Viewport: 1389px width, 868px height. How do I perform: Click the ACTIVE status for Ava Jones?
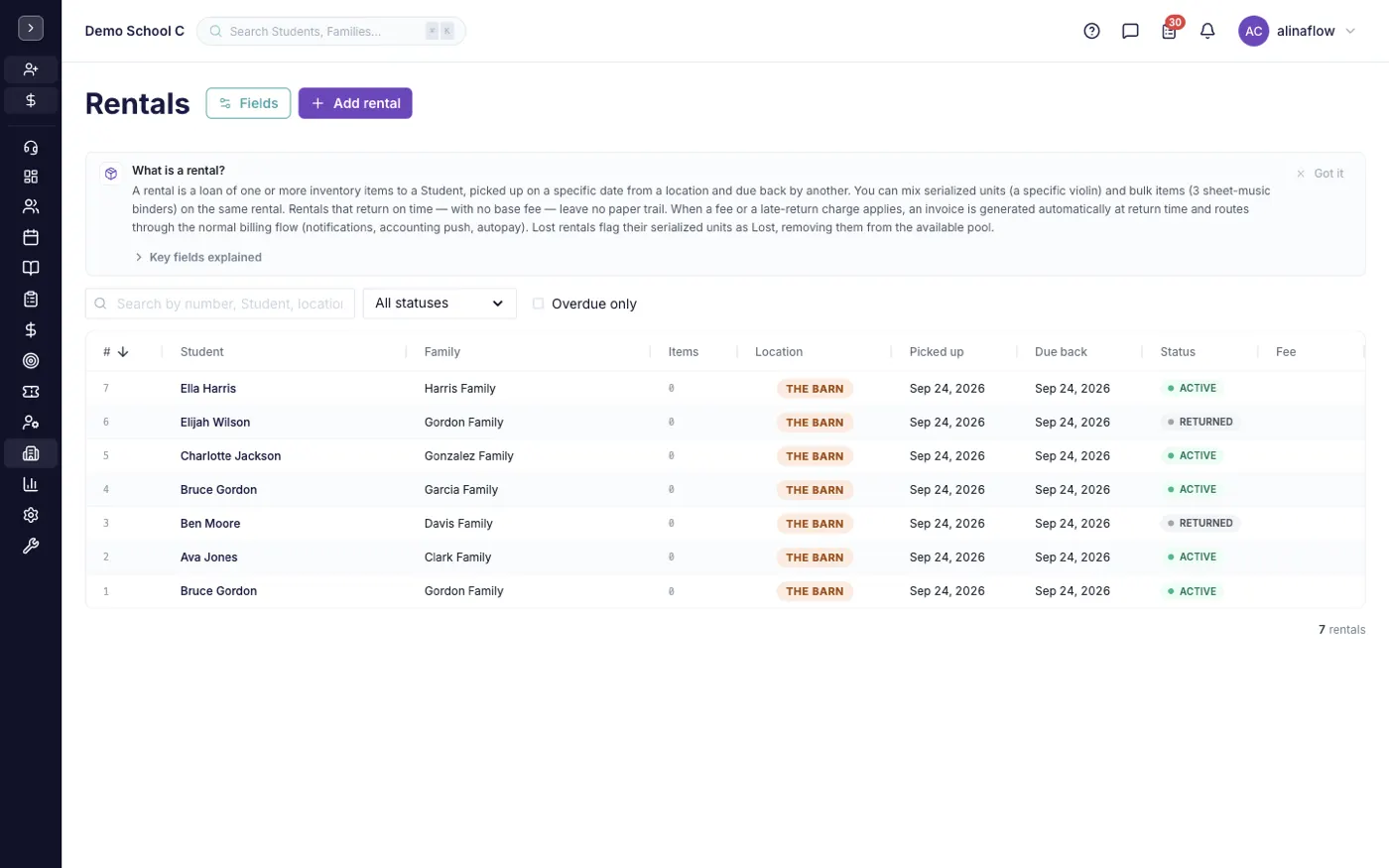[1192, 558]
